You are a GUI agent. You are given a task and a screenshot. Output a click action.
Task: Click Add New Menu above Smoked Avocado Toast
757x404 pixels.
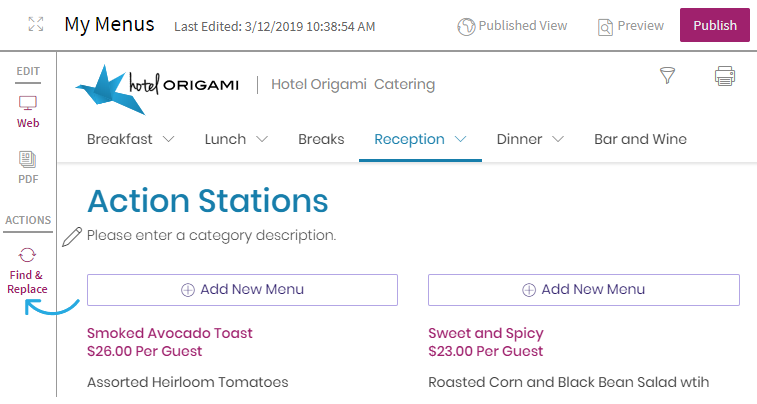[x=242, y=290]
